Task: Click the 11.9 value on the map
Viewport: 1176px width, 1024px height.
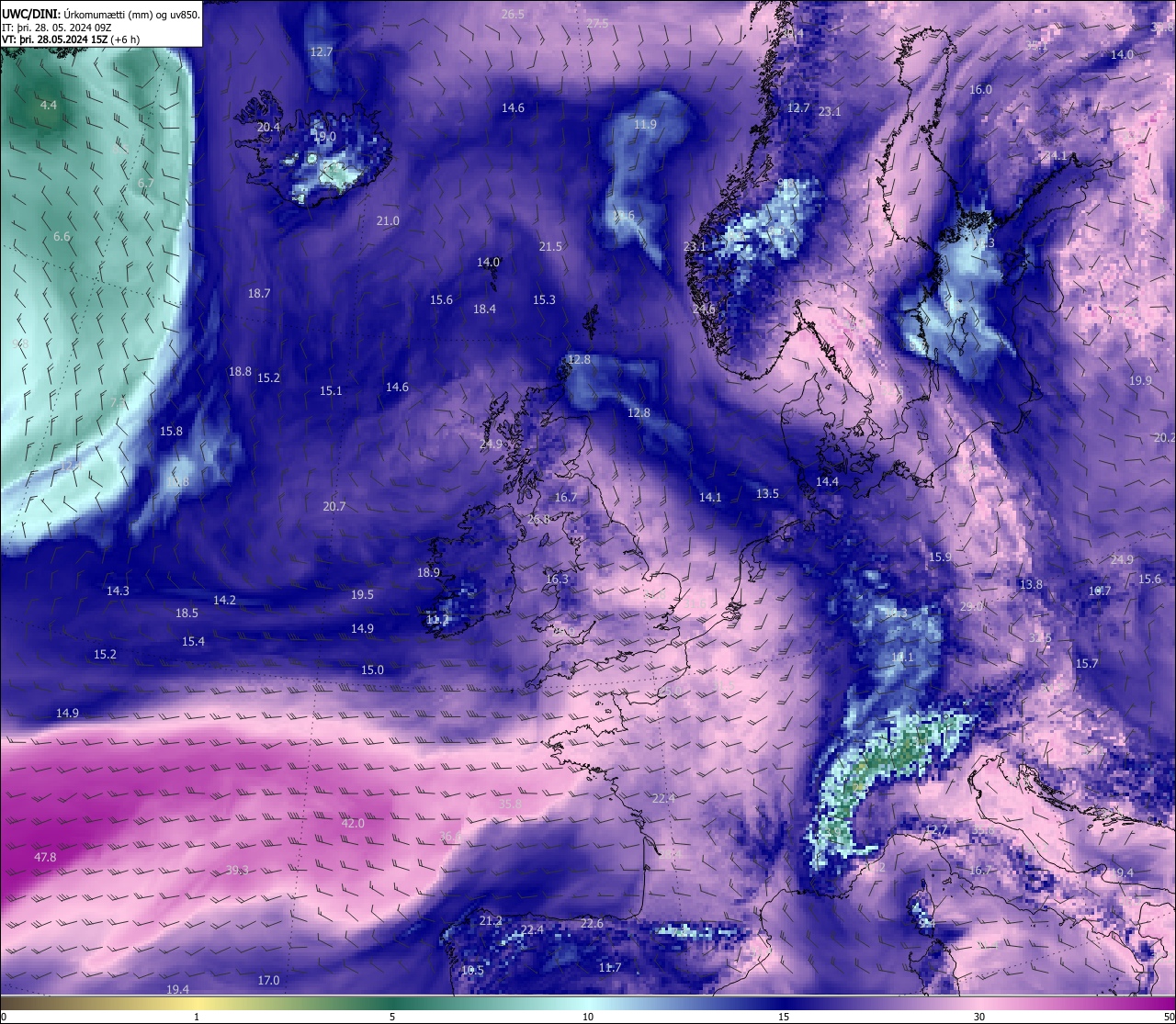Action: point(645,125)
